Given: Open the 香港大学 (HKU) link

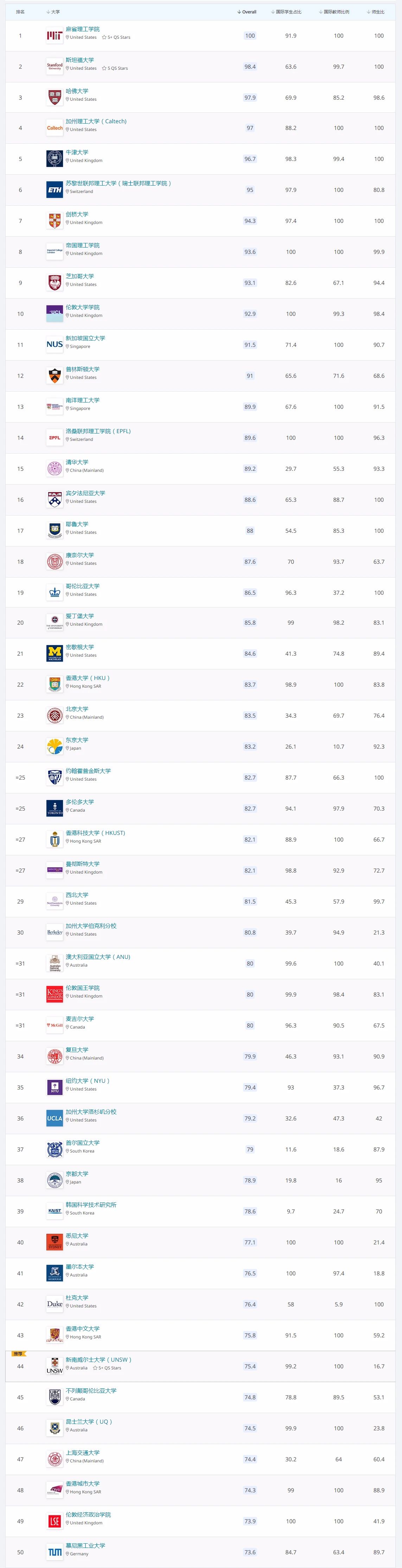Looking at the screenshot, I should click(x=88, y=677).
